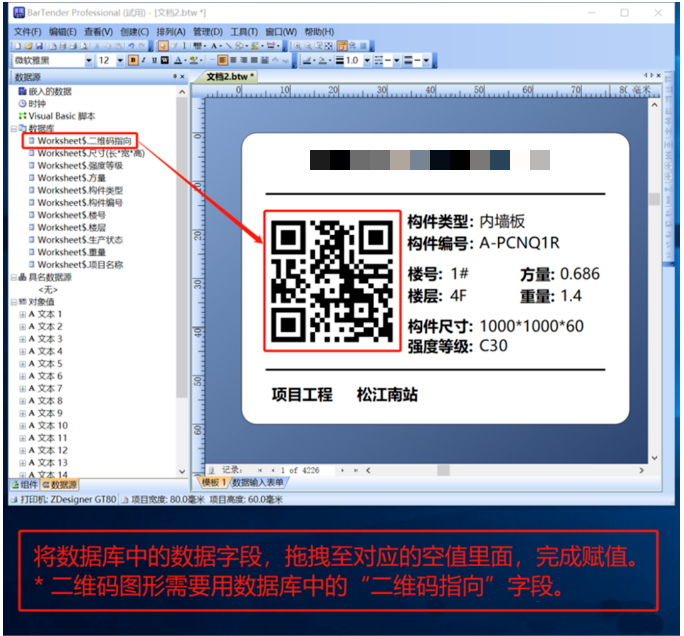
Task: Open the 文件(F) menu
Action: point(27,32)
